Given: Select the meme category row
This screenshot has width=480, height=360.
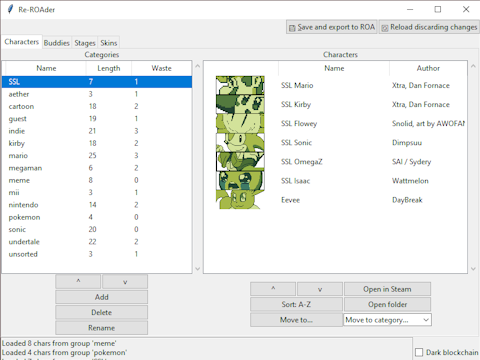Looking at the screenshot, I should click(x=97, y=180).
